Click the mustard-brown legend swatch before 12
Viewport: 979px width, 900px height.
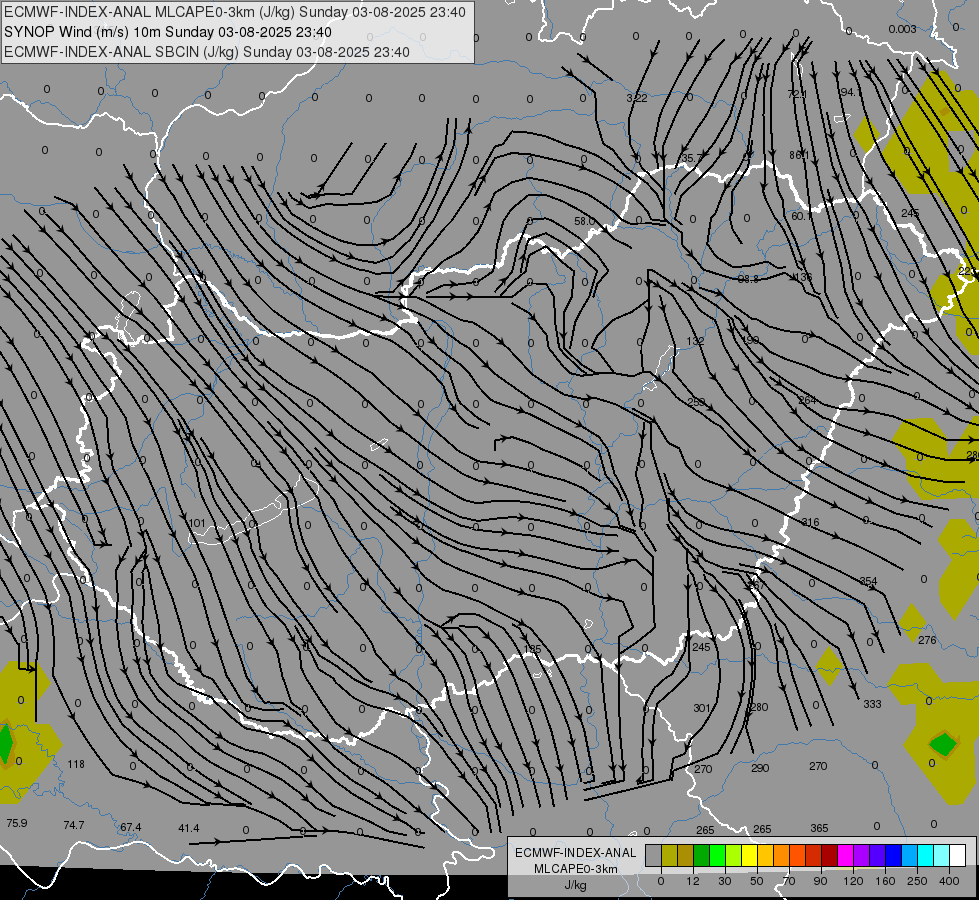[686, 856]
